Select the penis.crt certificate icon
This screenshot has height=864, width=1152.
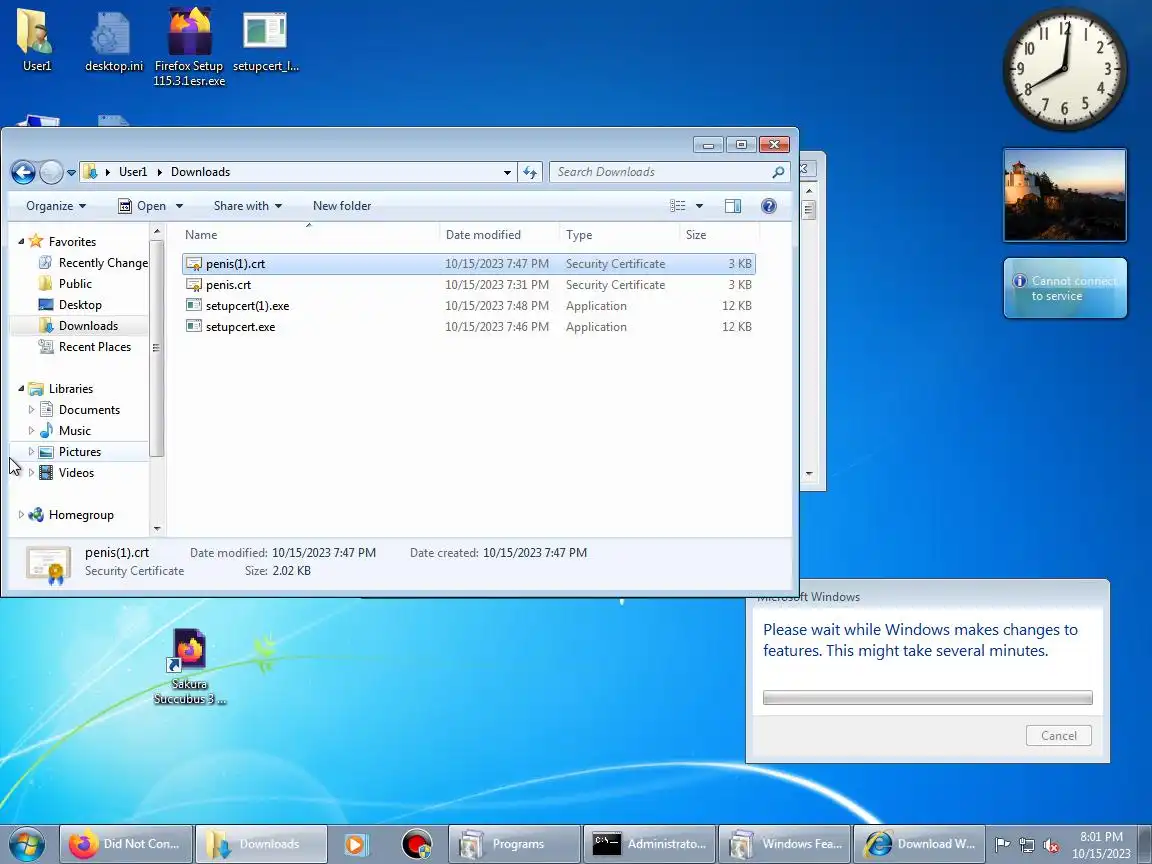194,285
